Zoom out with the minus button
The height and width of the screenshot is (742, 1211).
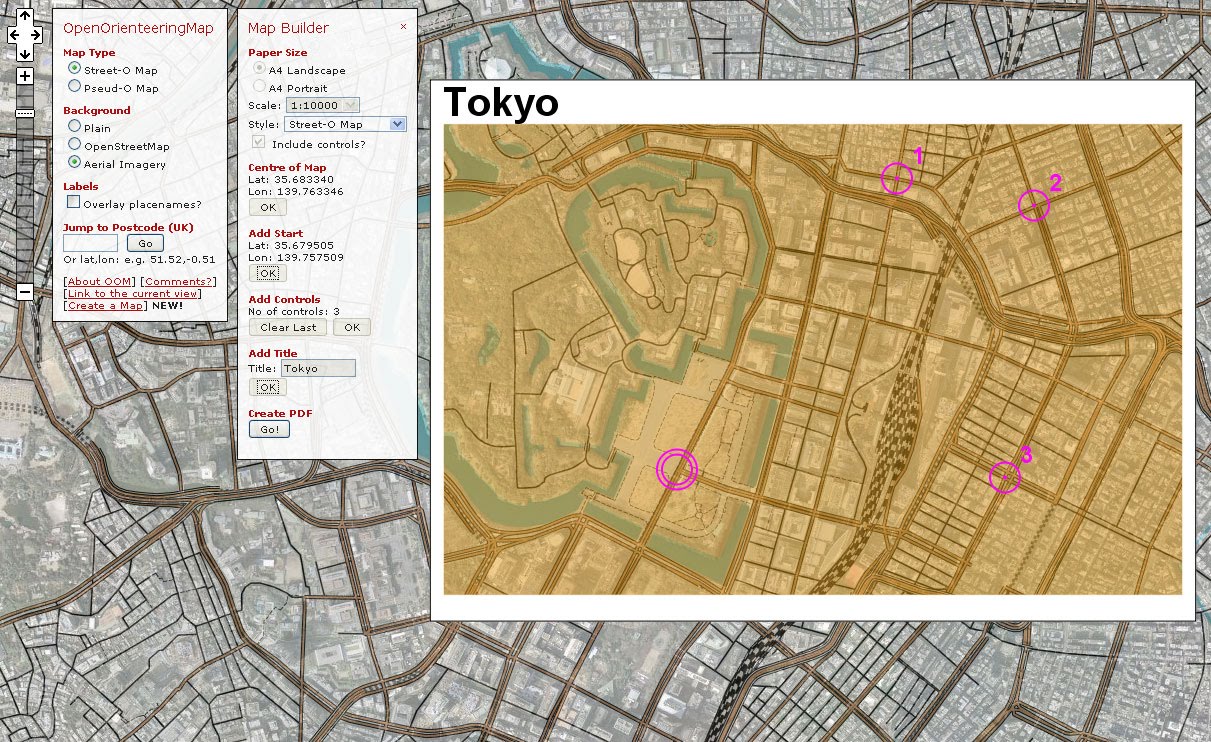25,292
